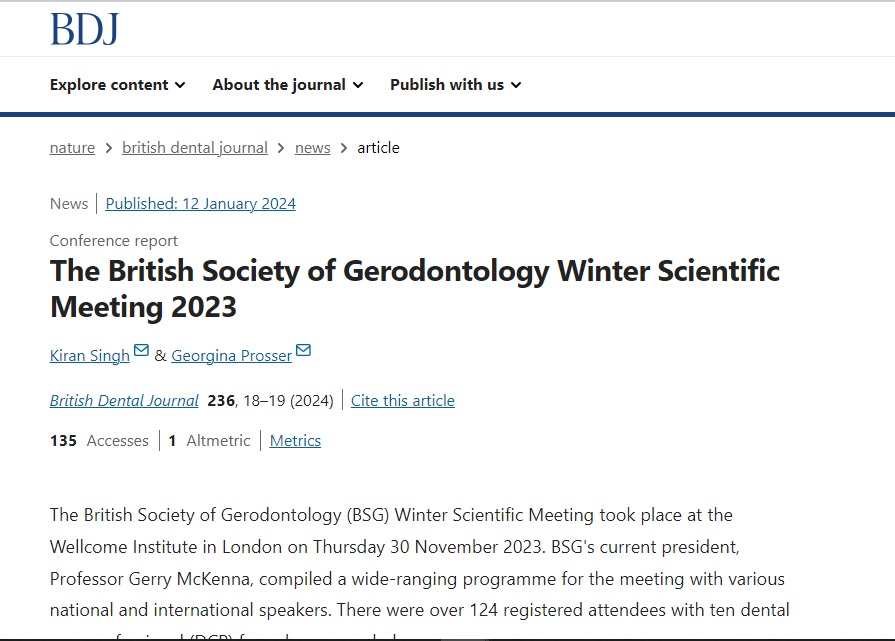Click the email icon beside Kiran Singh
Screen dimensions: 895x641
(x=141, y=350)
